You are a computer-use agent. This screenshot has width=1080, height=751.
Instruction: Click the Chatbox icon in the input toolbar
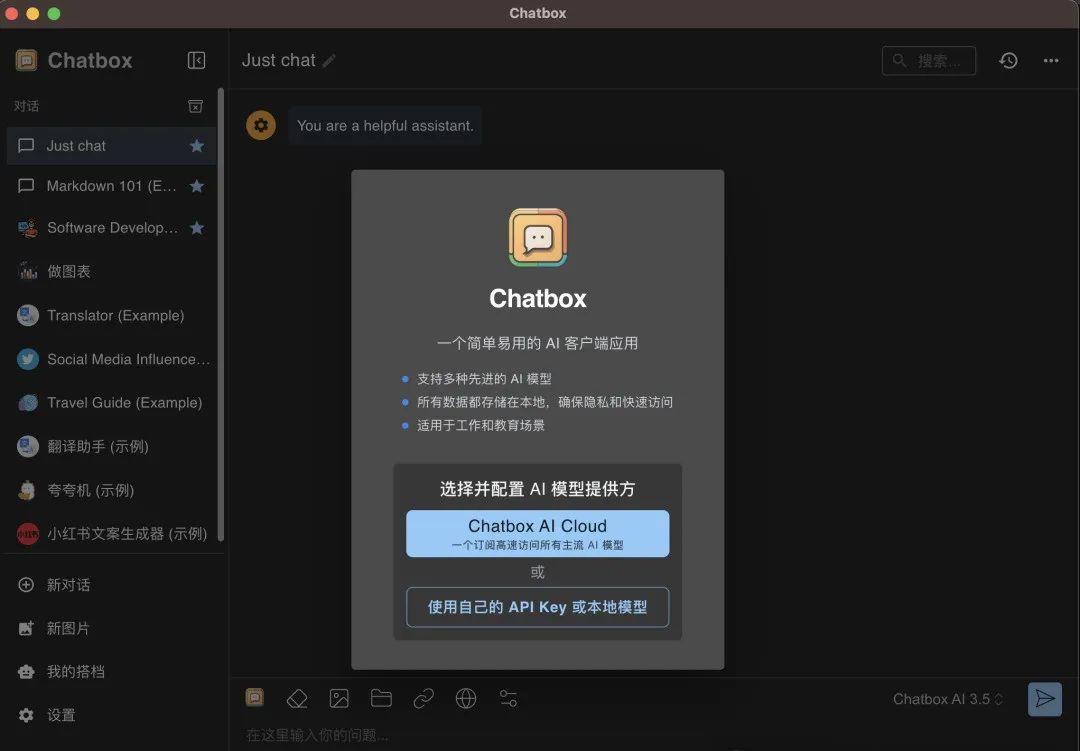255,698
